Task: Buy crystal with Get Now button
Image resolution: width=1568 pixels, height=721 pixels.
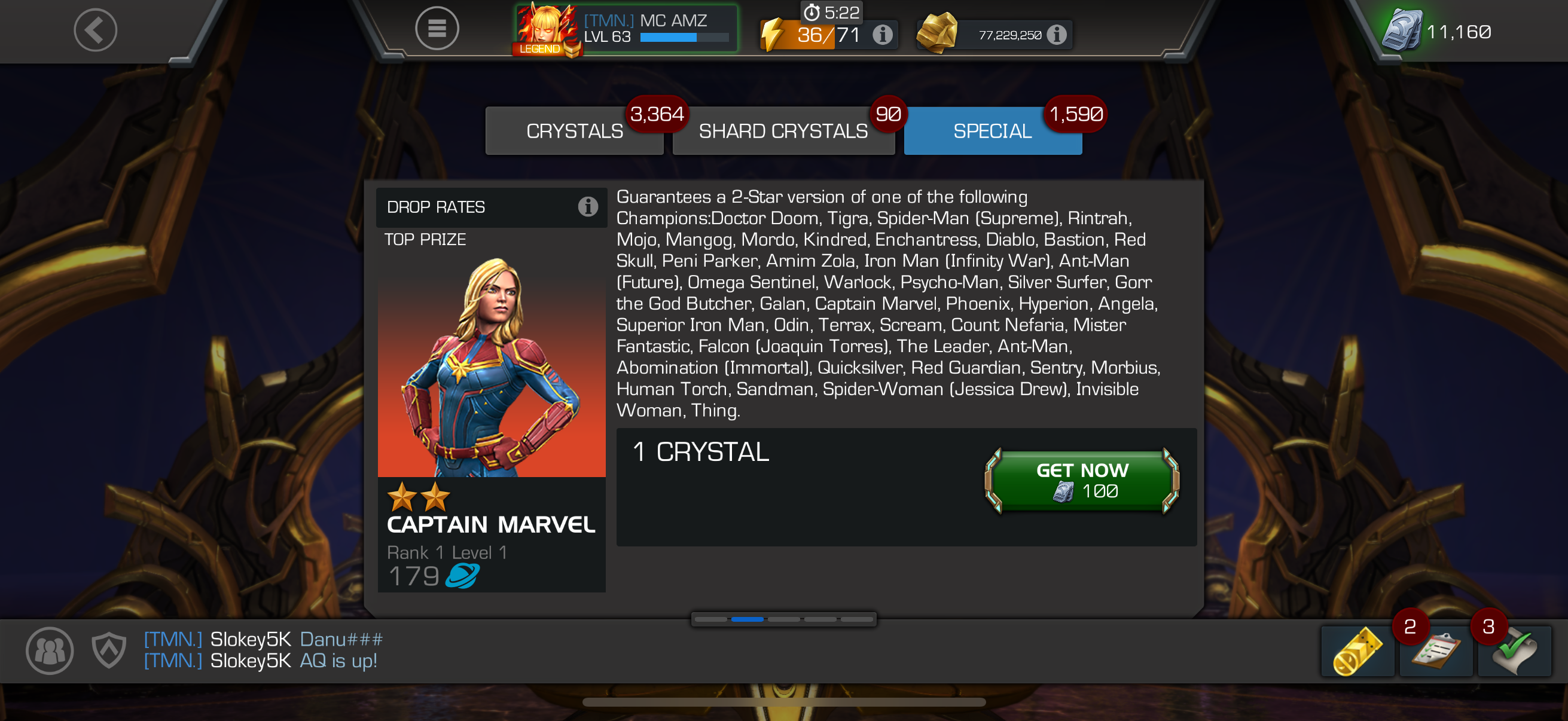Action: [1082, 481]
